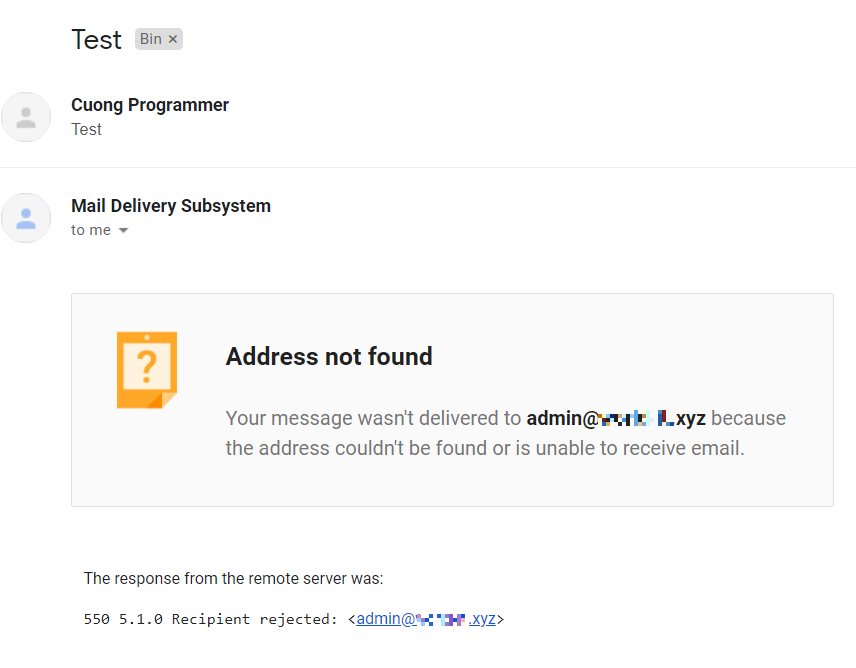Click Cuong Programmer's avatar icon
The height and width of the screenshot is (668, 856).
tap(26, 117)
